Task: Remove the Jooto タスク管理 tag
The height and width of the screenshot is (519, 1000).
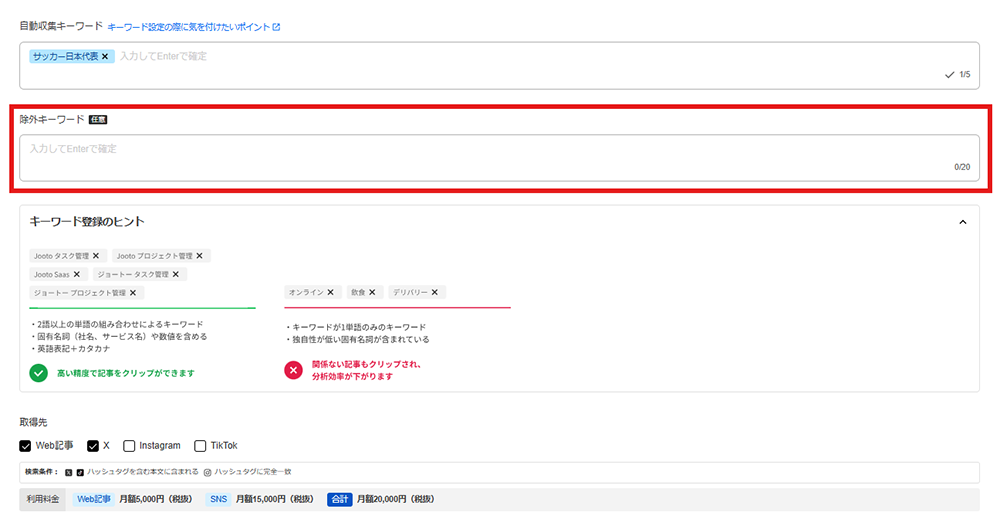Action: pyautogui.click(x=96, y=256)
